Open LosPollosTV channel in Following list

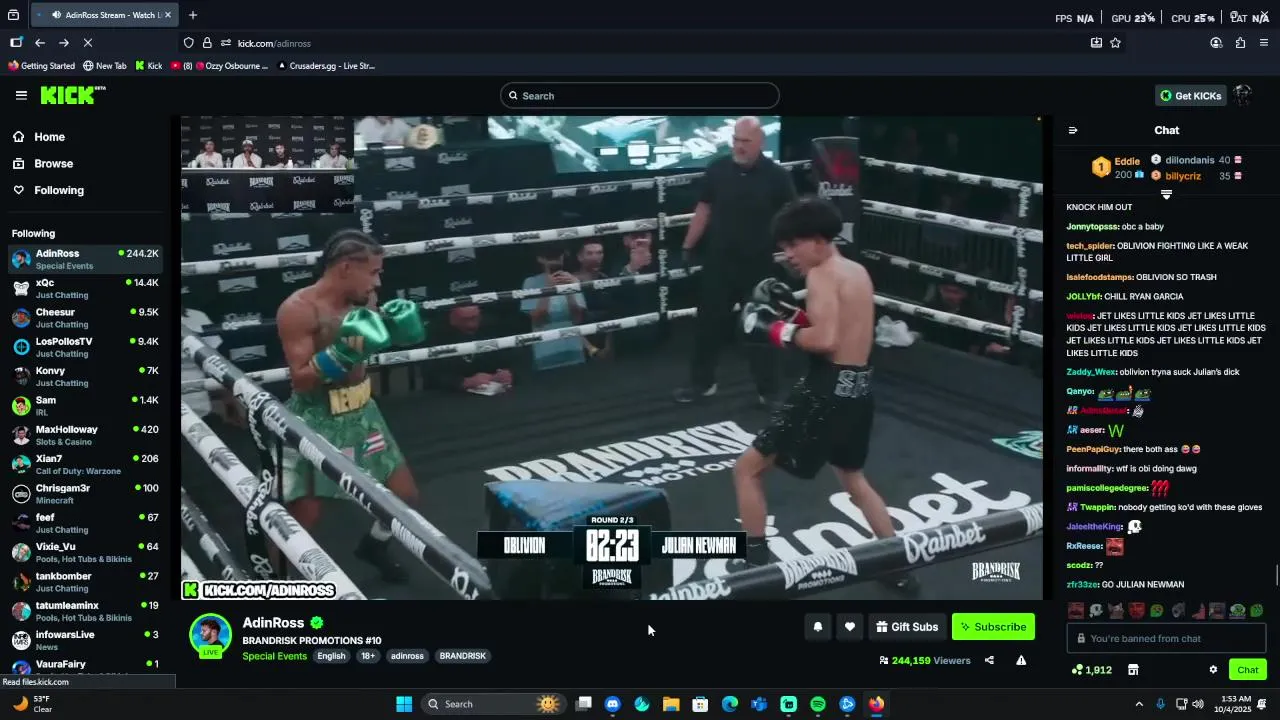[85, 347]
